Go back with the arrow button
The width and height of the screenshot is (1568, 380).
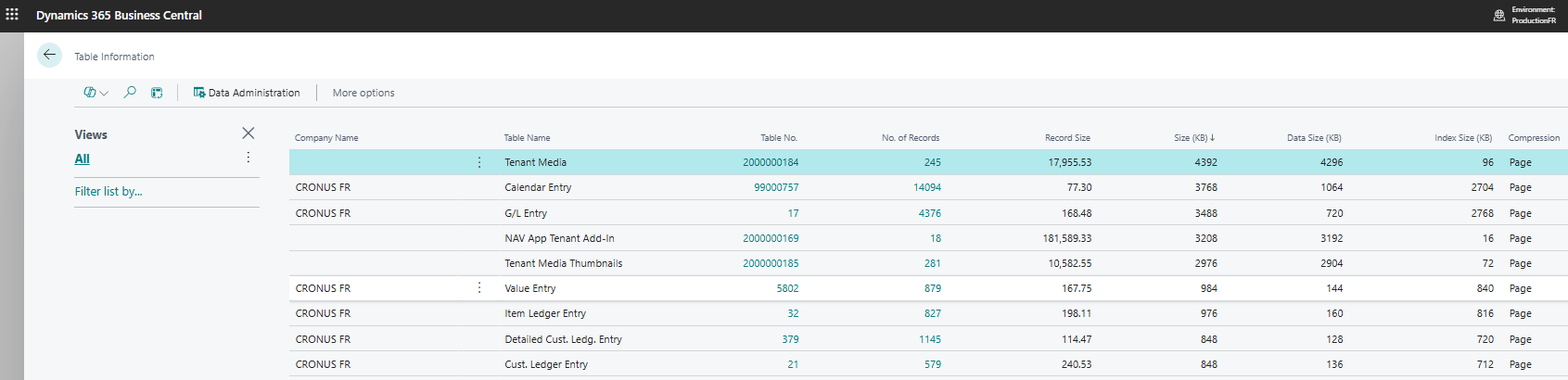[49, 56]
